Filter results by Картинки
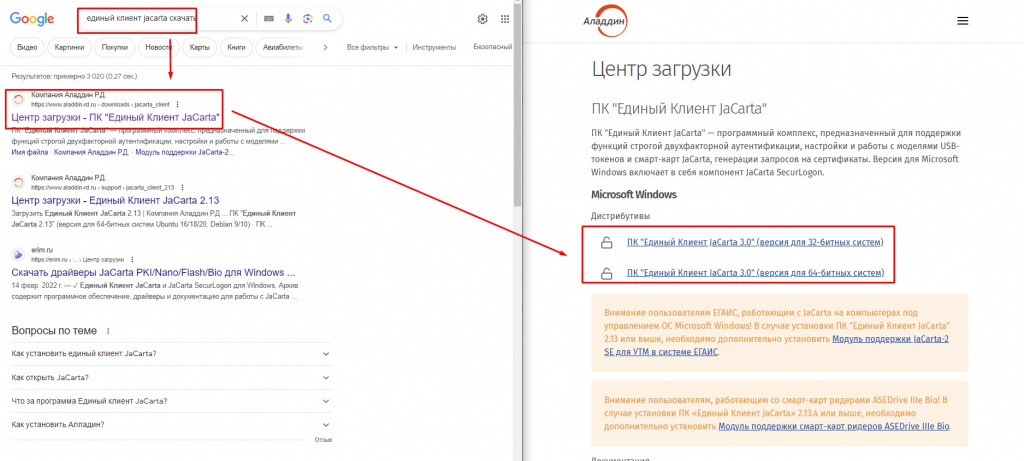The height and width of the screenshot is (461, 1024). 70,48
